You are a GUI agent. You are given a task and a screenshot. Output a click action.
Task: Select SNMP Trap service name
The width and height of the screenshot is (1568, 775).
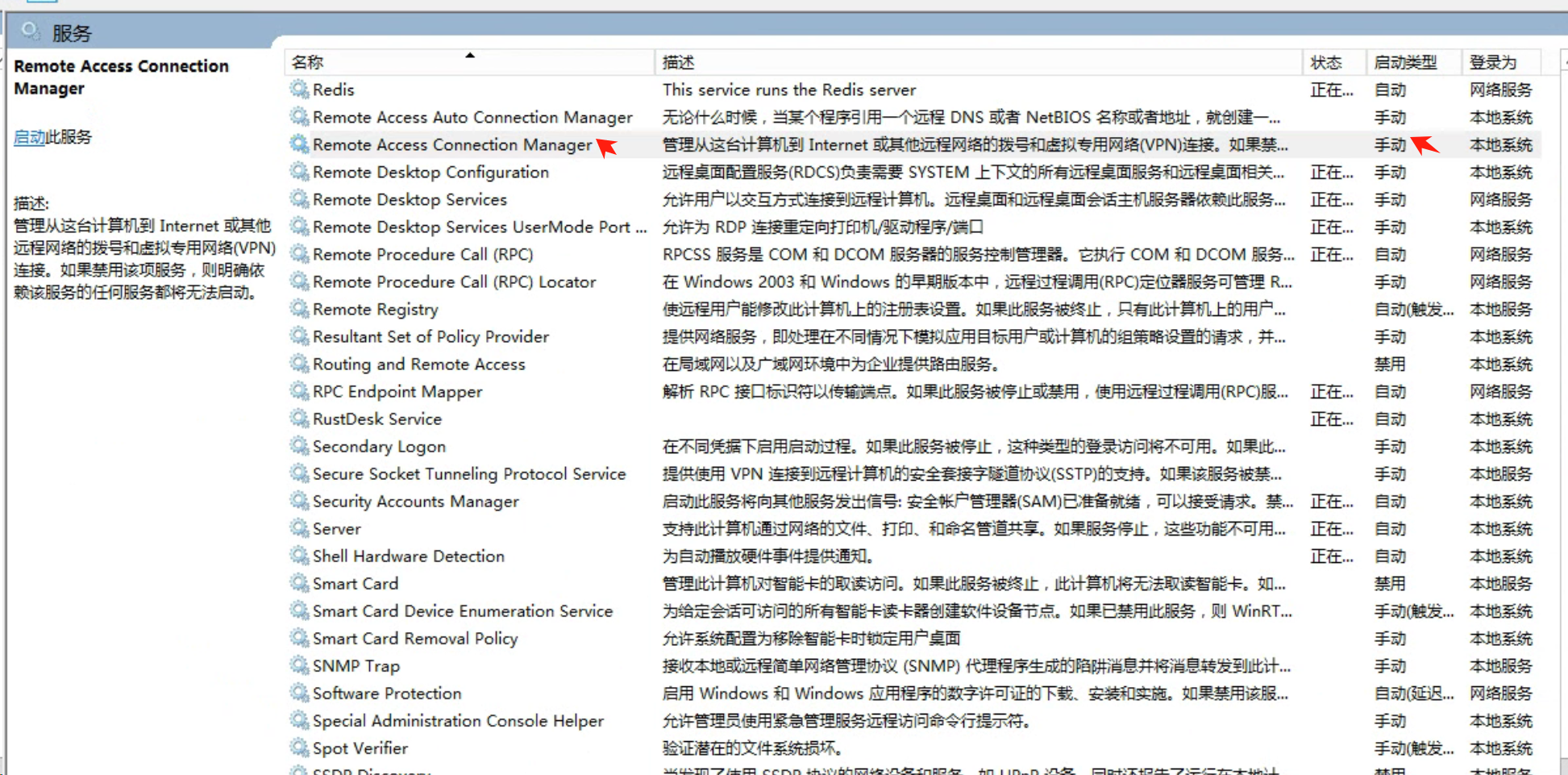[x=356, y=665]
